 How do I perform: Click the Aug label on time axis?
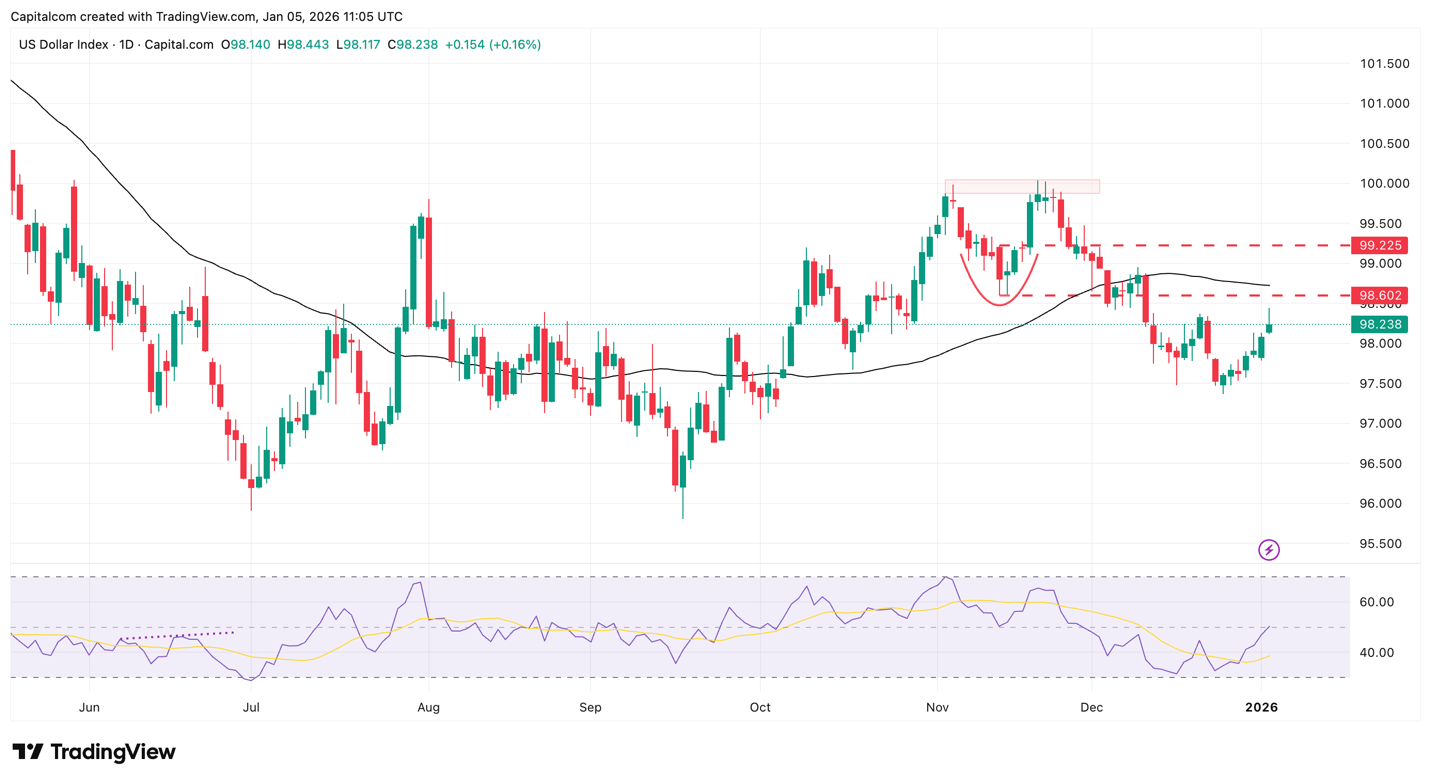428,708
